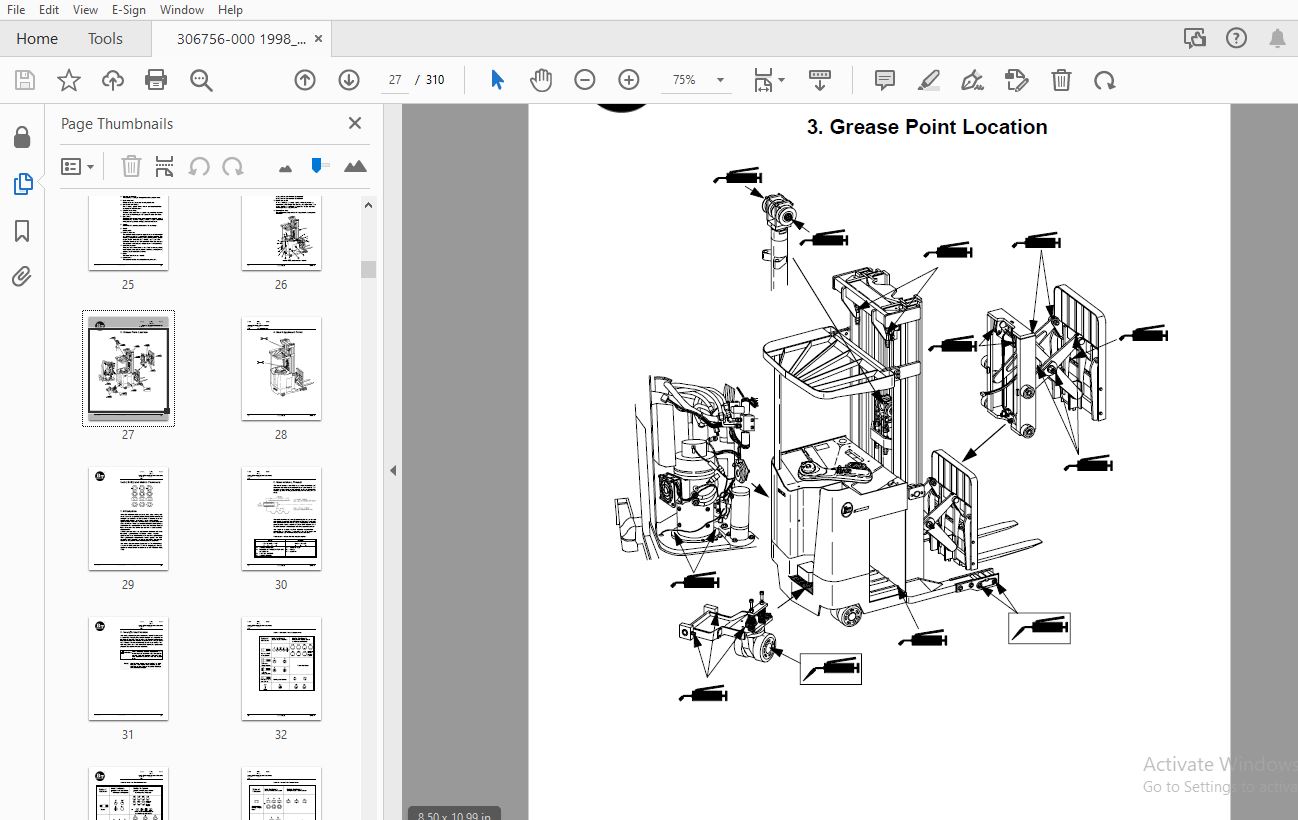Open the View menu
This screenshot has height=820, width=1298.
[x=86, y=9]
